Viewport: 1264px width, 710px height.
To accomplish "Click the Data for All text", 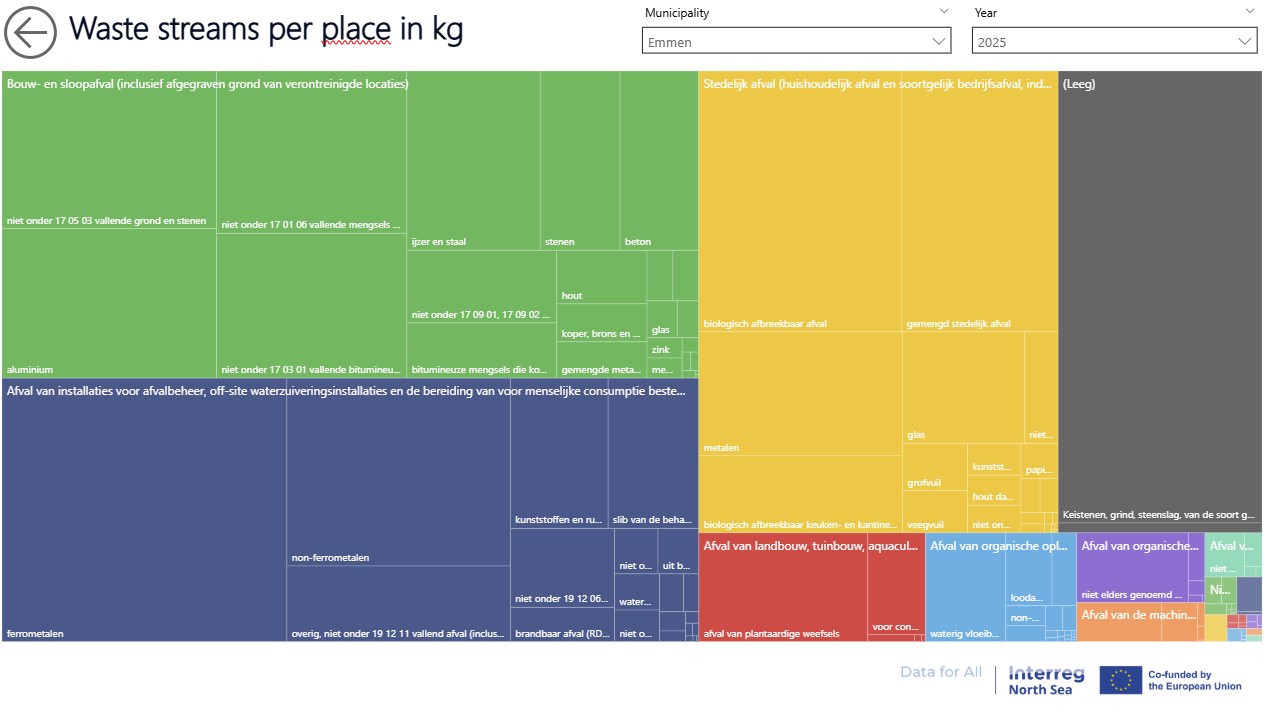I will pyautogui.click(x=940, y=672).
